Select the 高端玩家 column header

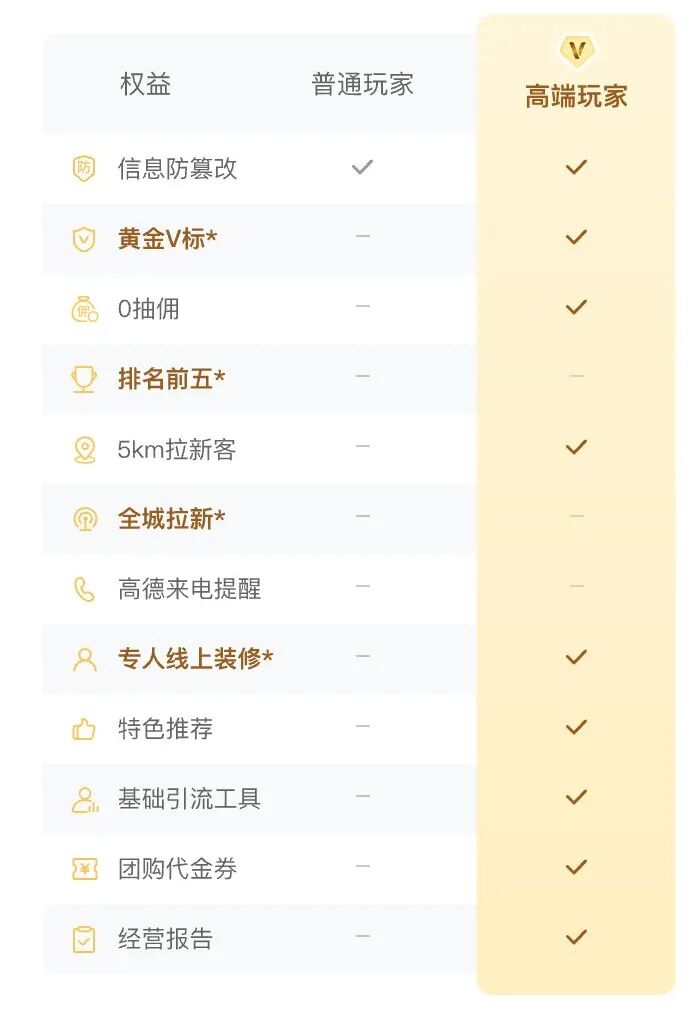point(576,96)
